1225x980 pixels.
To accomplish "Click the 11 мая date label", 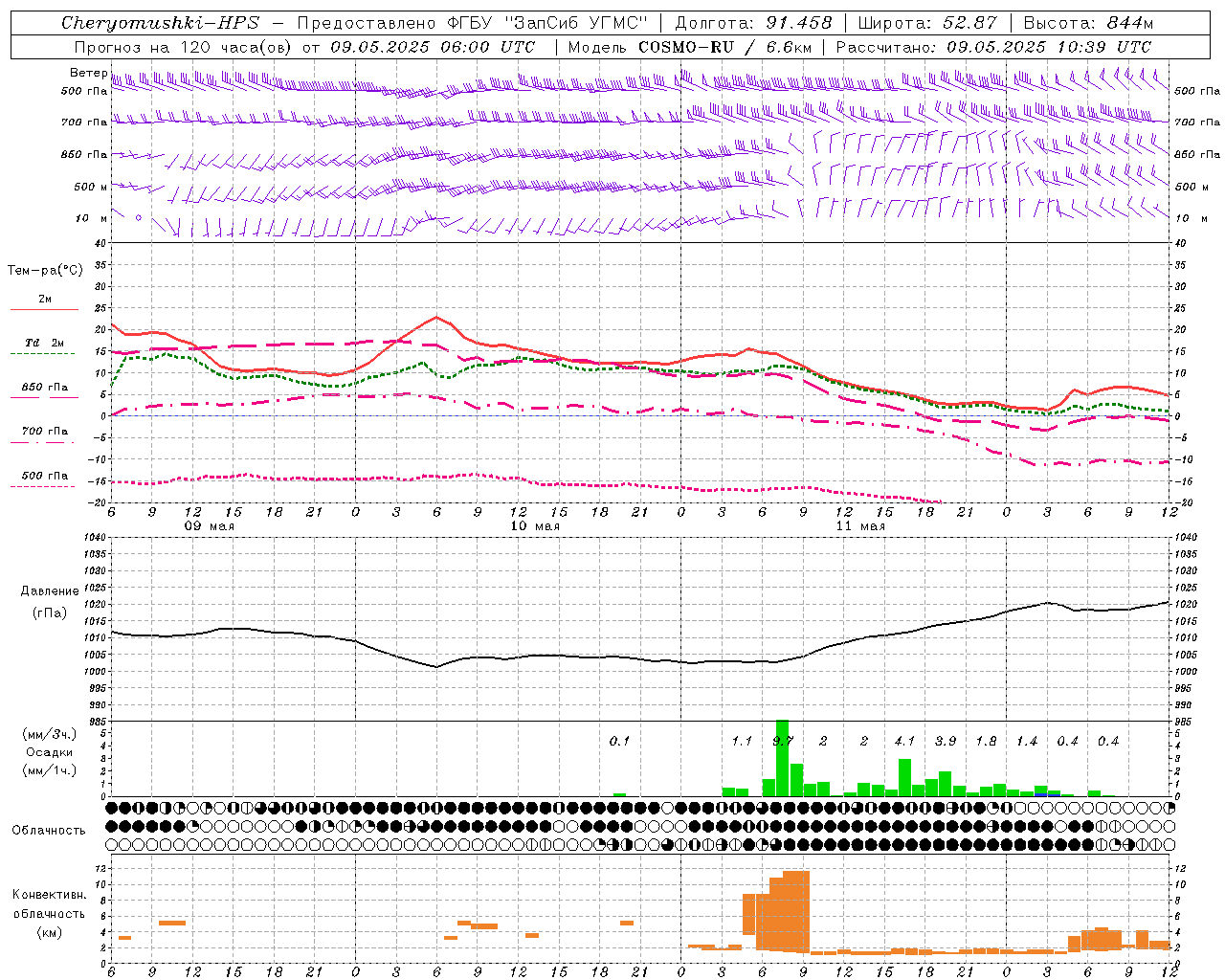I will tap(860, 526).
